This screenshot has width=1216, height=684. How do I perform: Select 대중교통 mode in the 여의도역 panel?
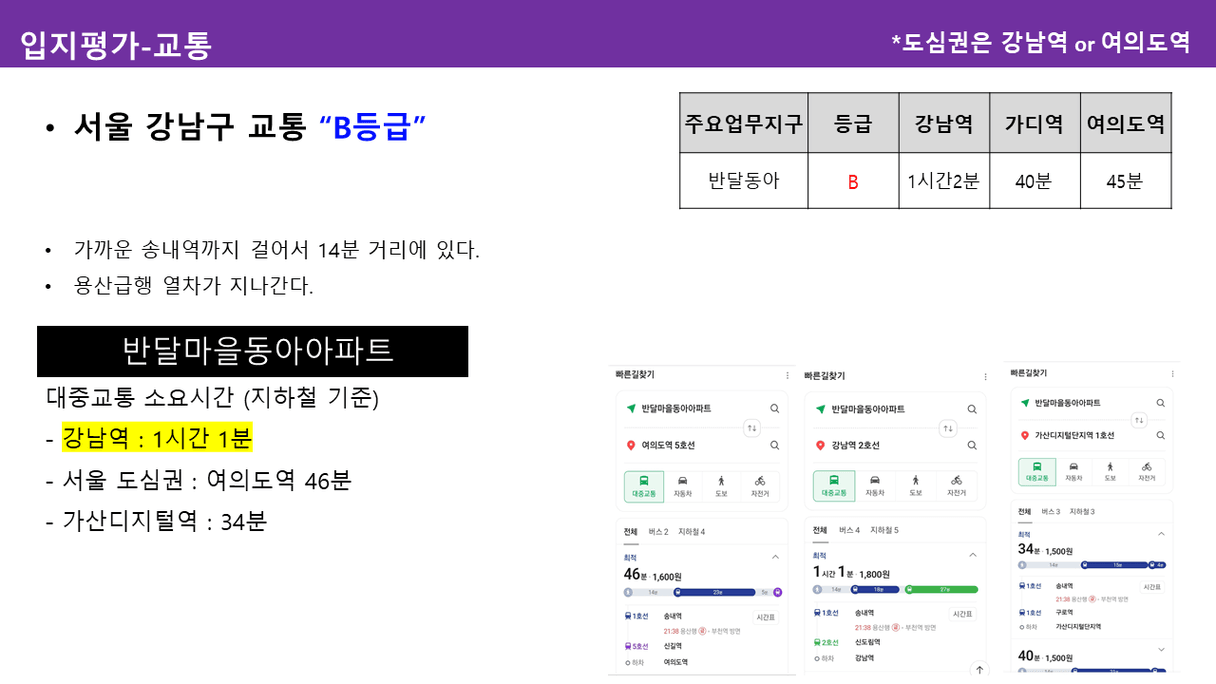(642, 486)
